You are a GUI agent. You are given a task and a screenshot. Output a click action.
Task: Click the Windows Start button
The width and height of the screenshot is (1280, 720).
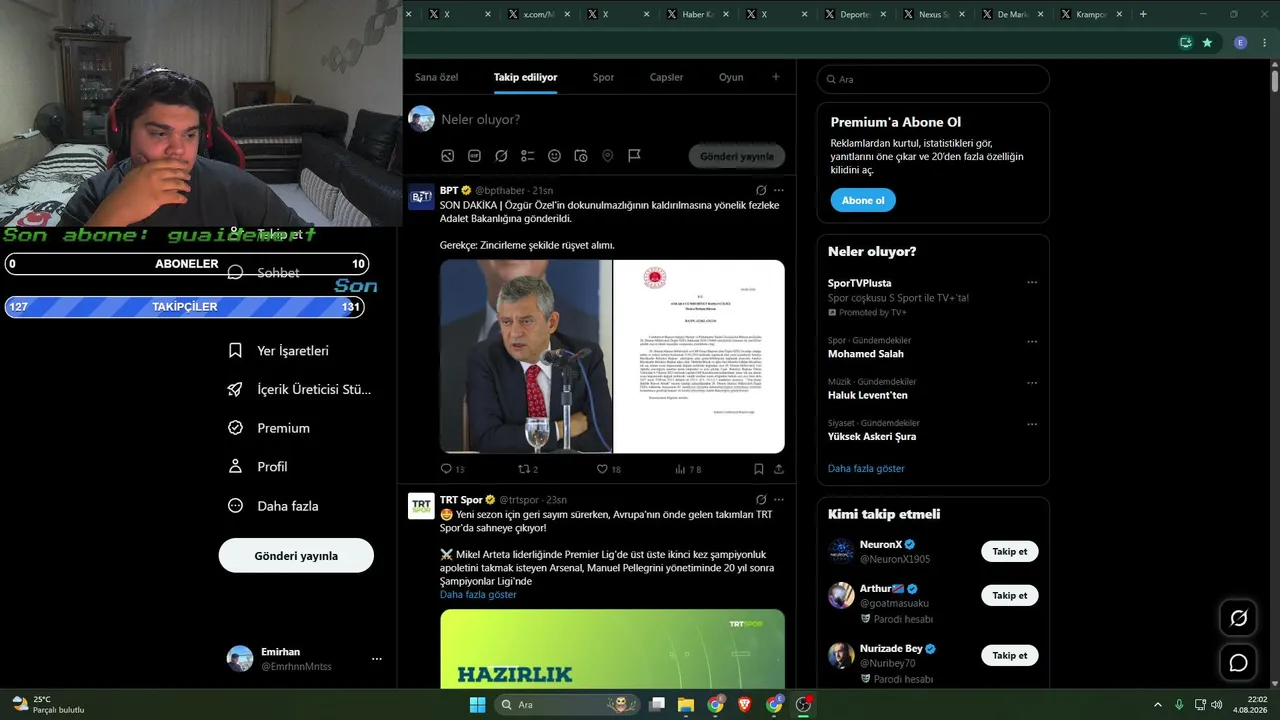tap(477, 705)
